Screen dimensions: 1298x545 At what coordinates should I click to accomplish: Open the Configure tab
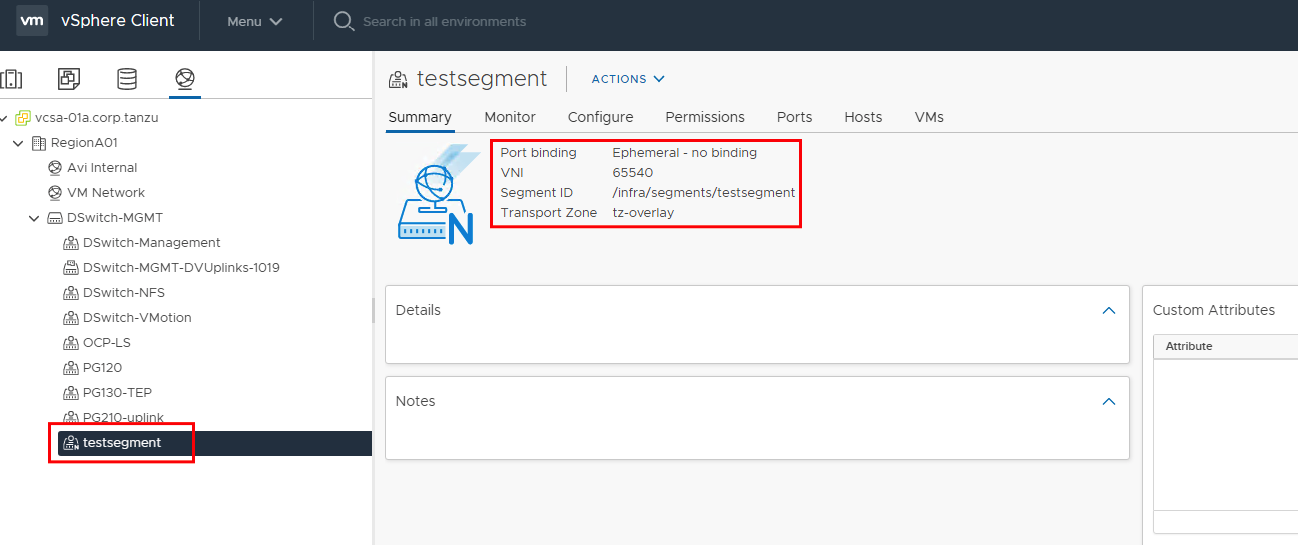tap(600, 117)
